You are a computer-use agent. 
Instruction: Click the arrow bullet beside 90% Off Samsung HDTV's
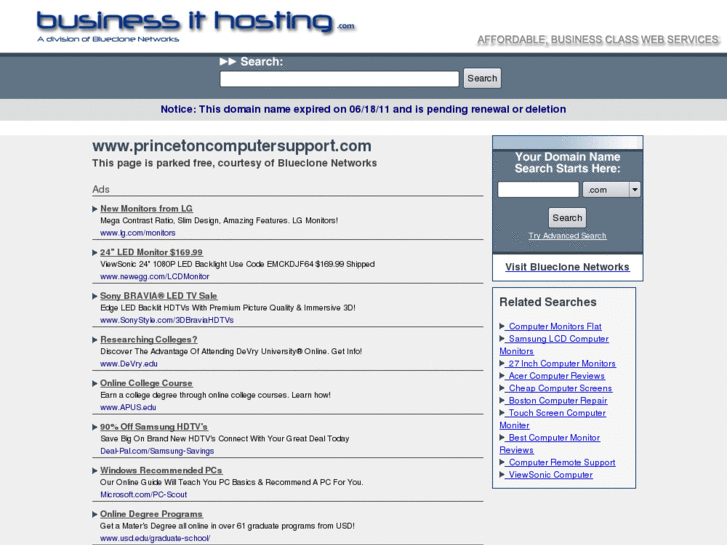click(95, 427)
